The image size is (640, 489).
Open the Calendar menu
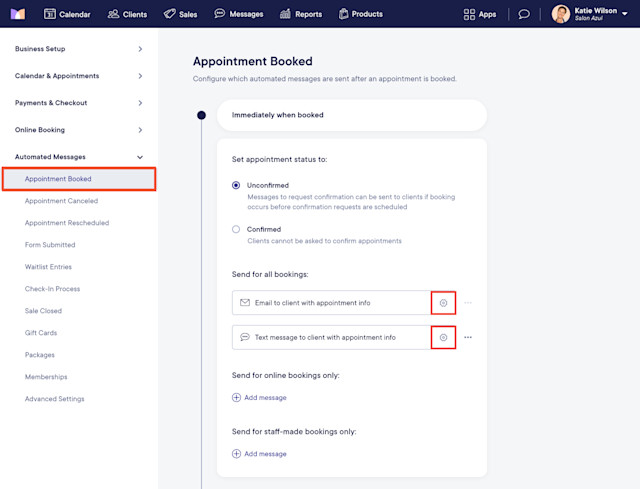tap(67, 14)
